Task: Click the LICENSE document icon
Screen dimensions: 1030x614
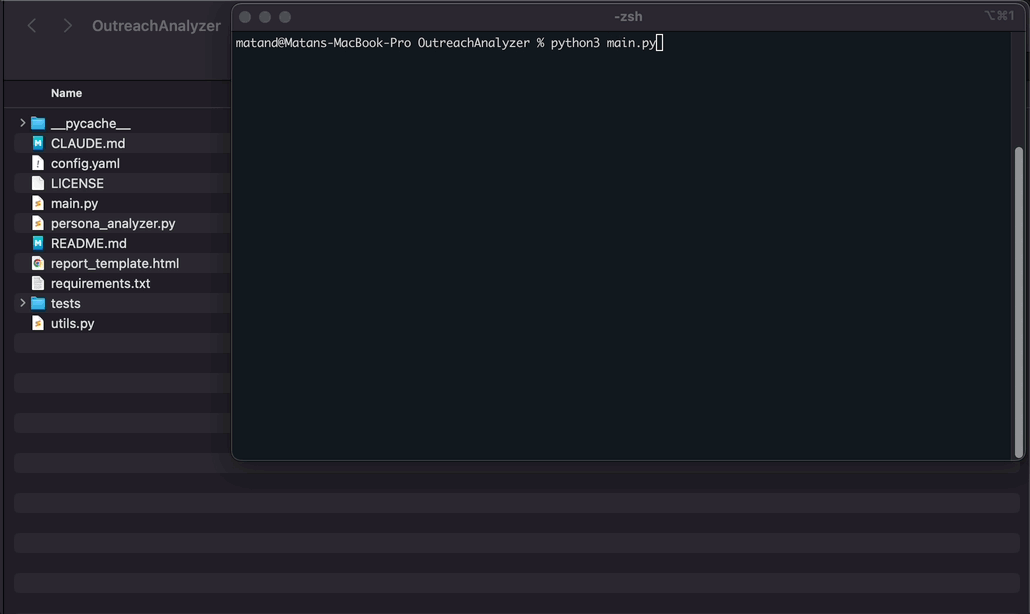Action: click(x=38, y=183)
